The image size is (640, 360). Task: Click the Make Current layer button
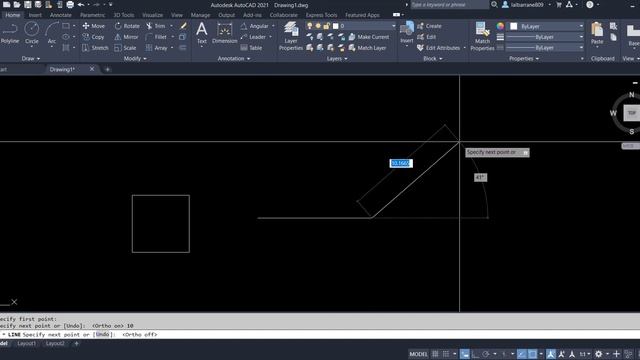(369, 37)
